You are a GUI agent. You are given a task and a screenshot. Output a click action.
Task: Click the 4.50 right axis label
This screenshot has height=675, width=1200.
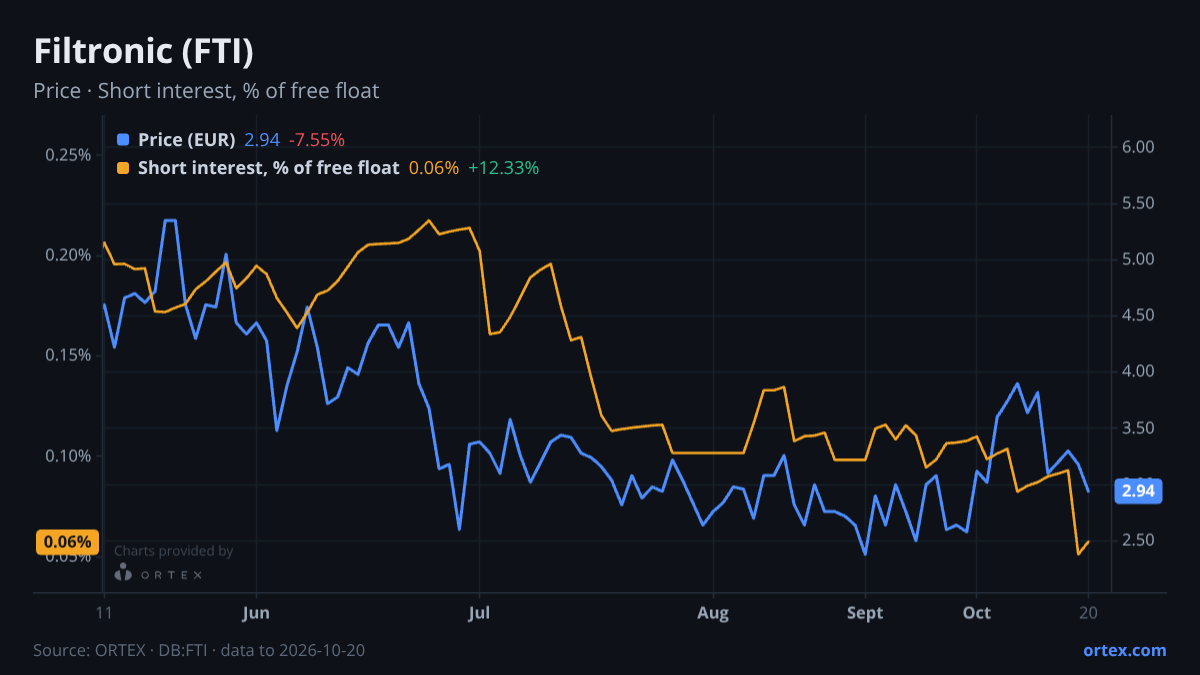(1139, 315)
